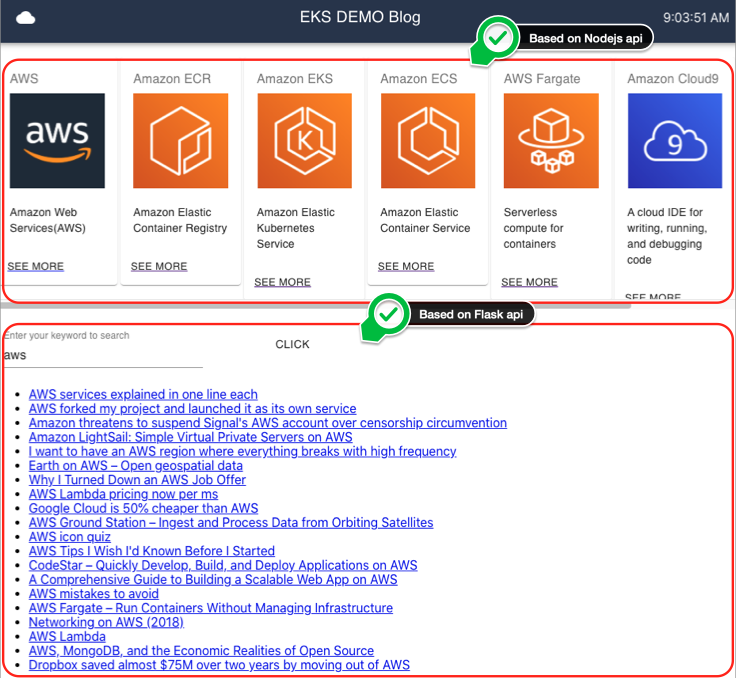736x678 pixels.
Task: Click the AWS logo image
Action: [57, 140]
